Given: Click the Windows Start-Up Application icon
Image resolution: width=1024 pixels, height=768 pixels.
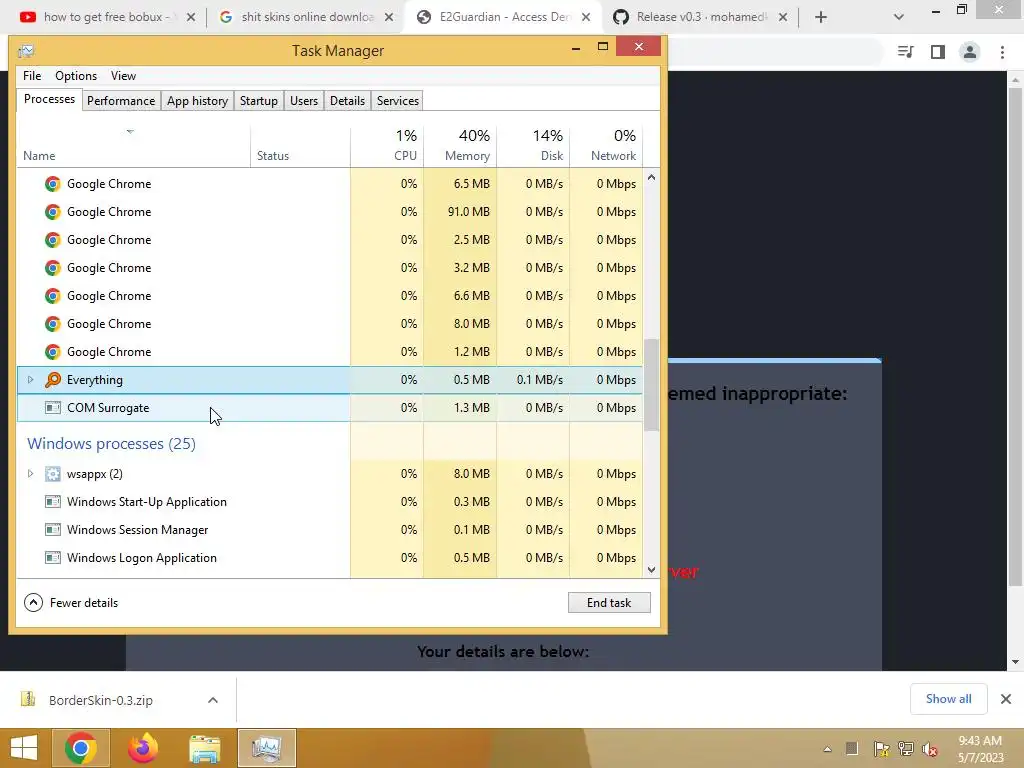Looking at the screenshot, I should coord(53,502).
